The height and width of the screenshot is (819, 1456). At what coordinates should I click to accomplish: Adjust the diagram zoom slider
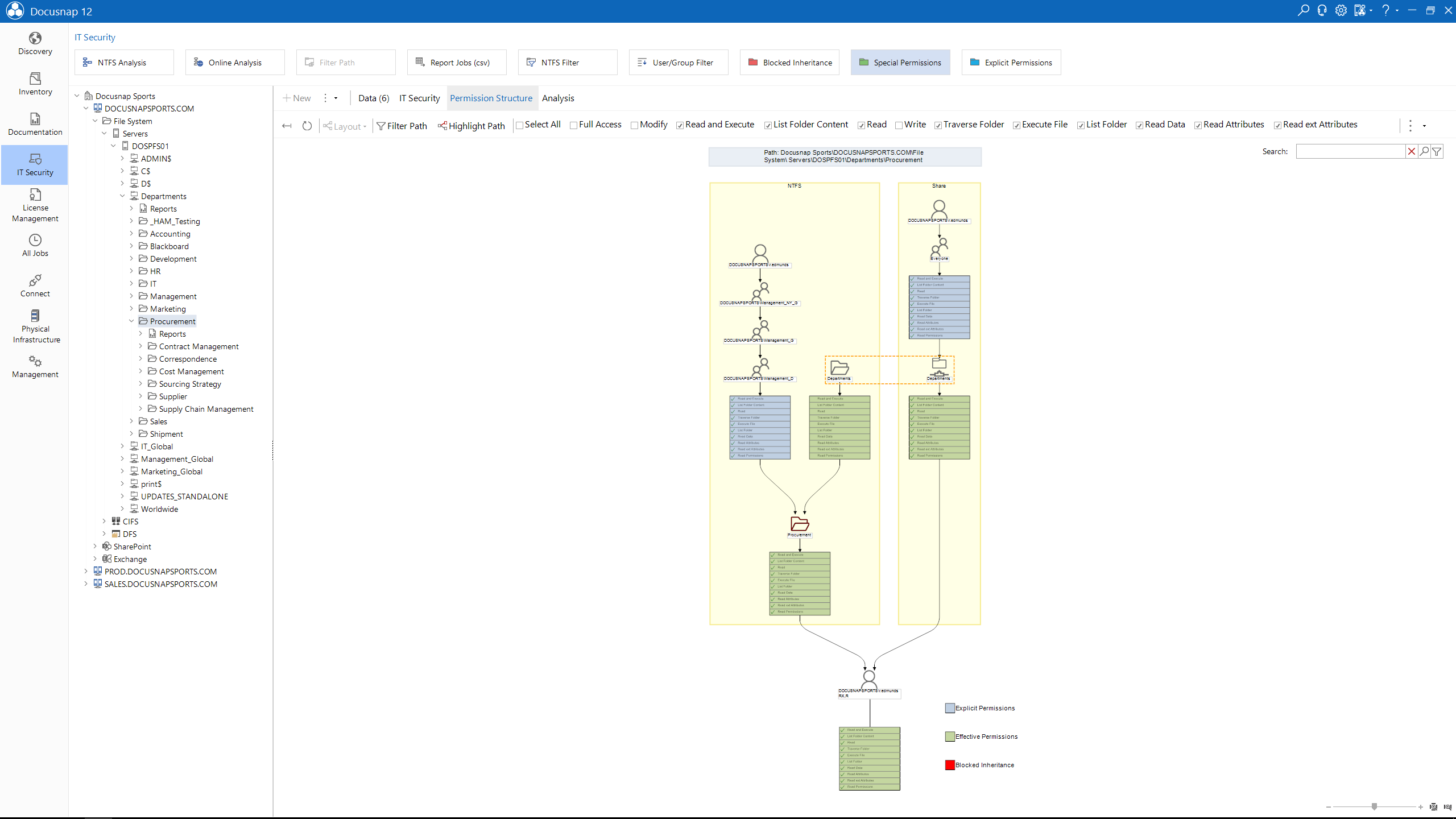click(x=1374, y=806)
